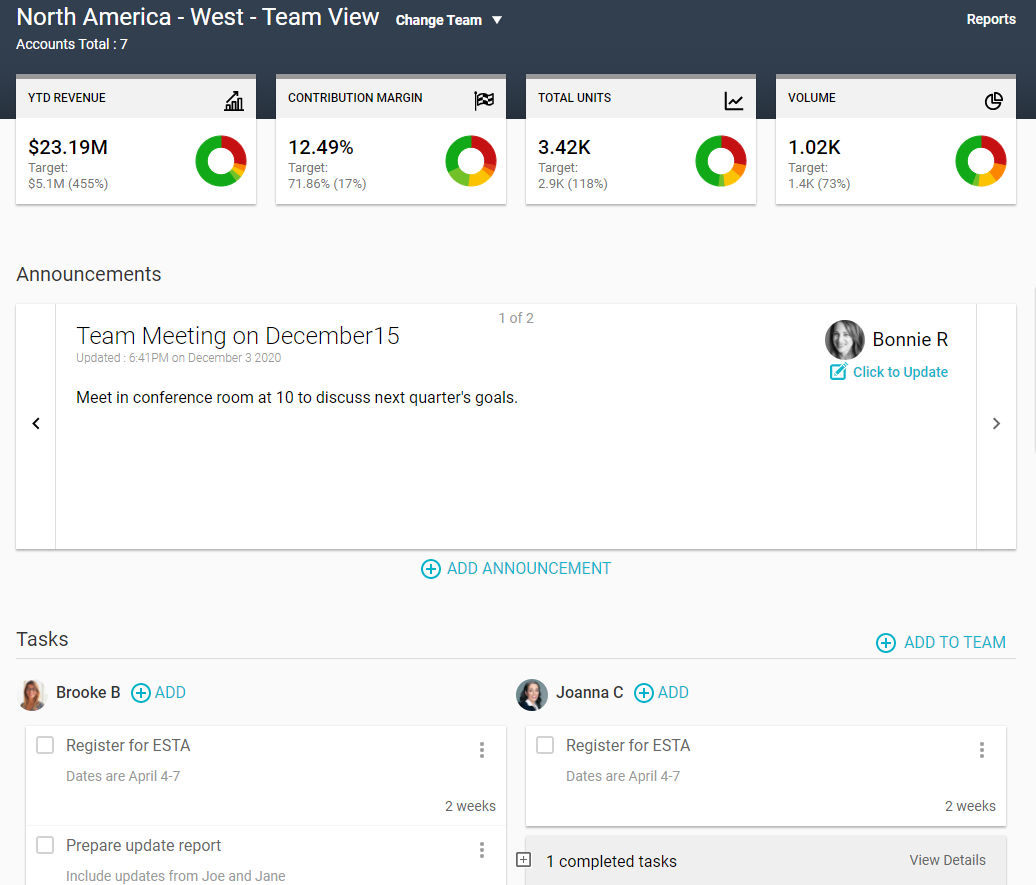The width and height of the screenshot is (1036, 885).
Task: Click the plus icon beside Add Announcement
Action: click(431, 568)
